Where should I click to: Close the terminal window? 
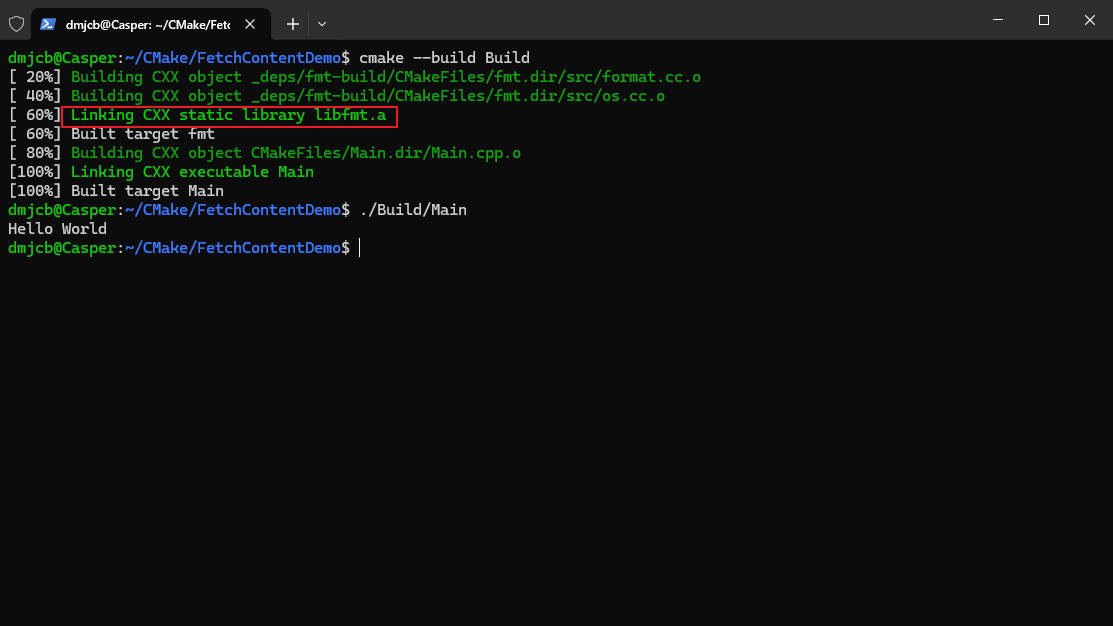pyautogui.click(x=1090, y=20)
